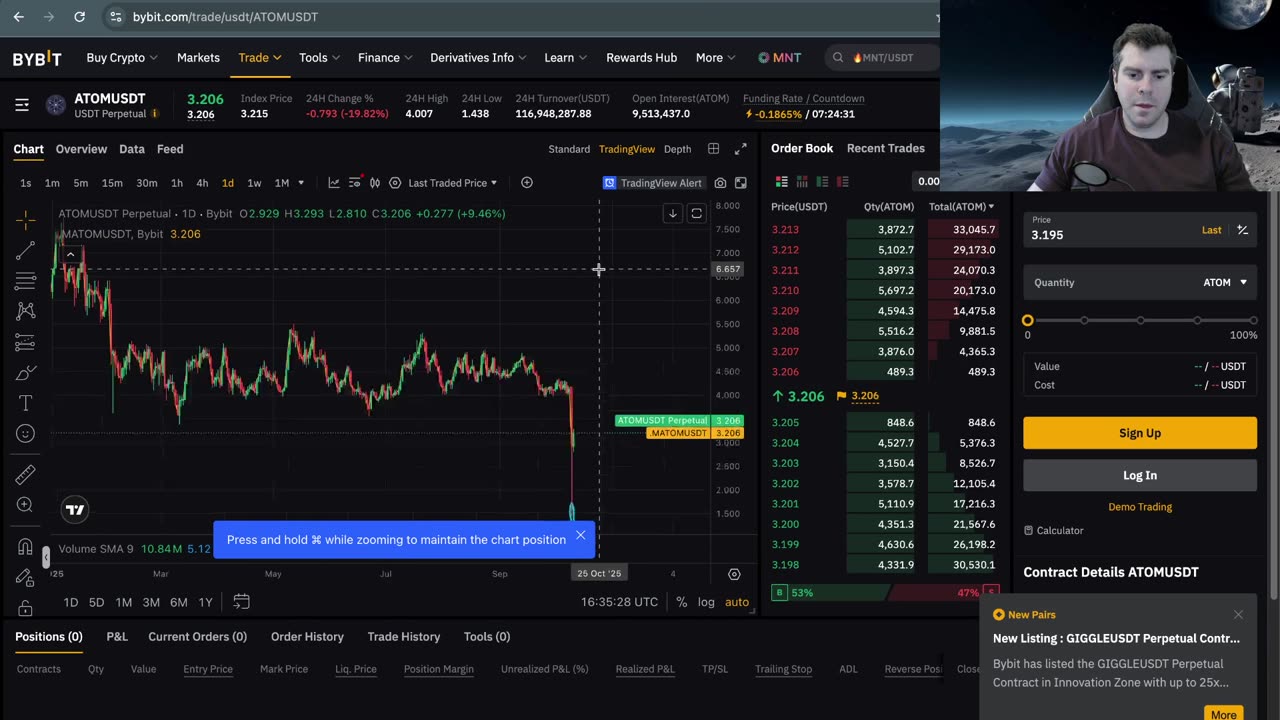Open the Order History tab
The image size is (1280, 720).
click(307, 637)
